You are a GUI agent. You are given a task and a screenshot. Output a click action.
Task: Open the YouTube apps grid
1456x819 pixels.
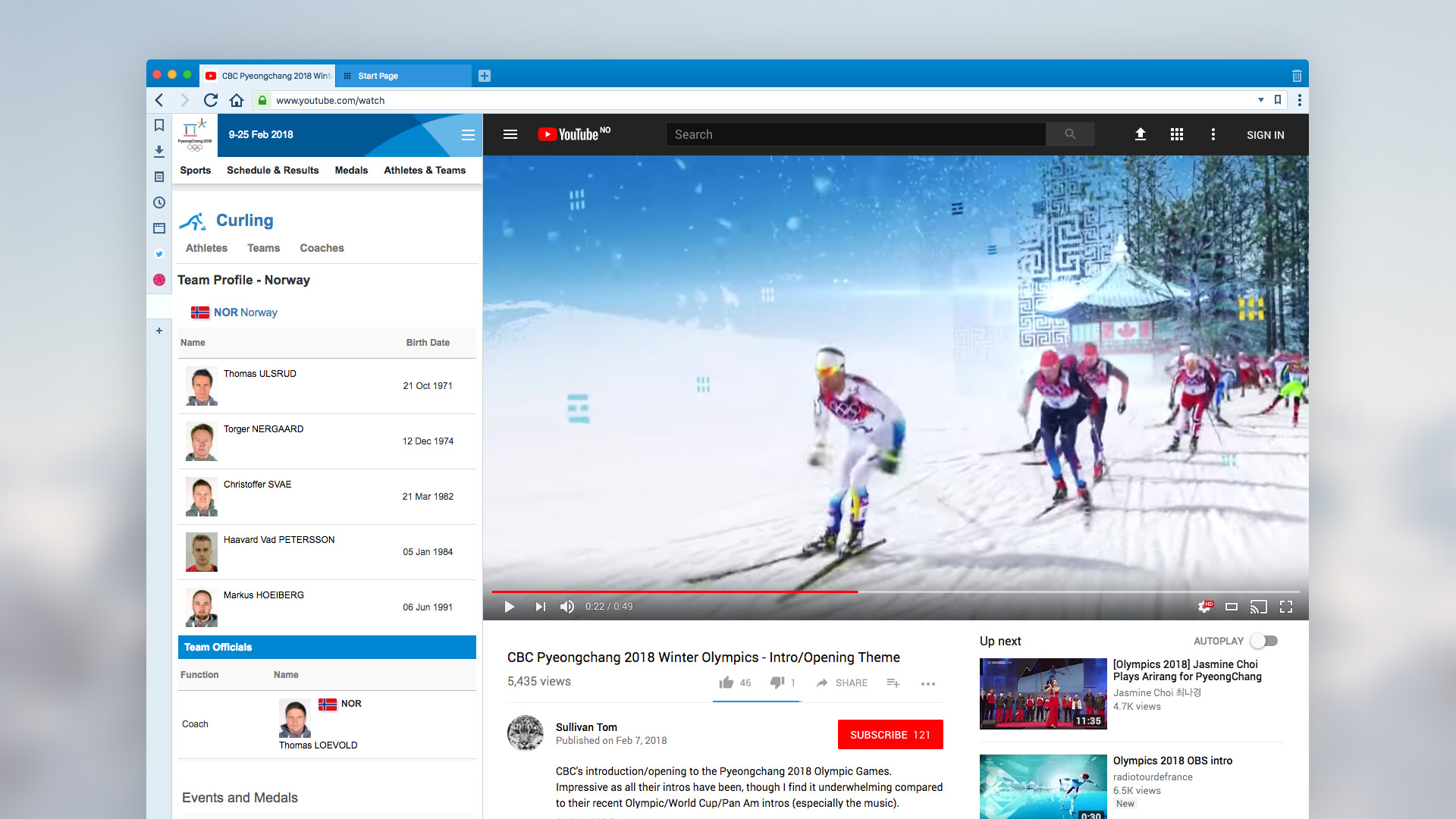[1177, 134]
